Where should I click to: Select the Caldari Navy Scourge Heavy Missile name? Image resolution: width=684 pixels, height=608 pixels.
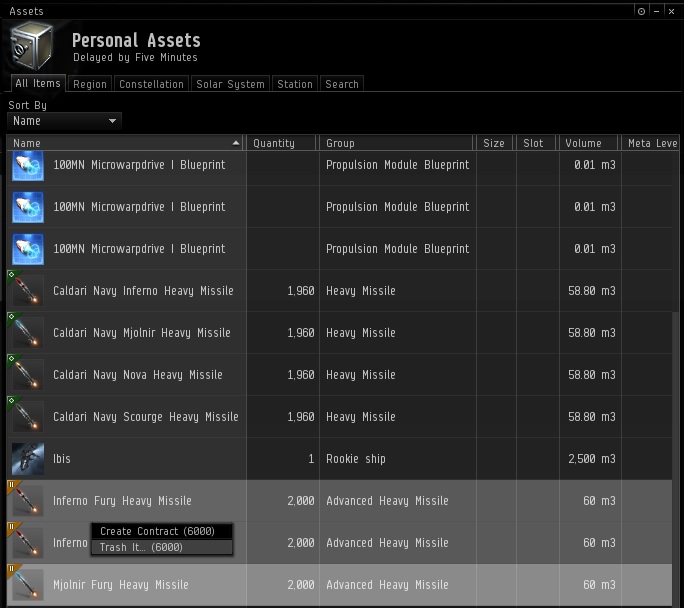click(146, 417)
